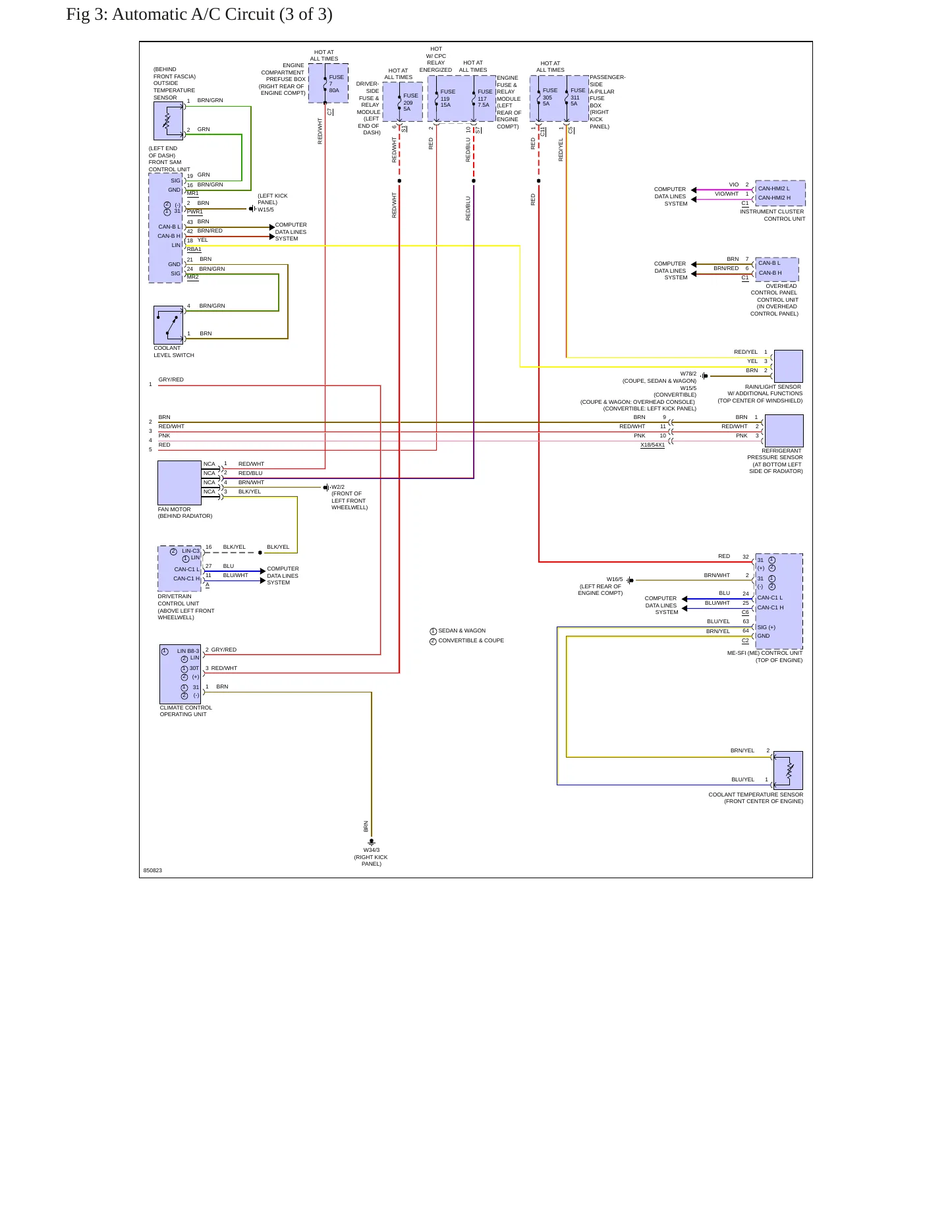Screen dimensions: 952x1232
Task: Click the outside temperature sensor thermistor symbol
Action: pos(168,121)
